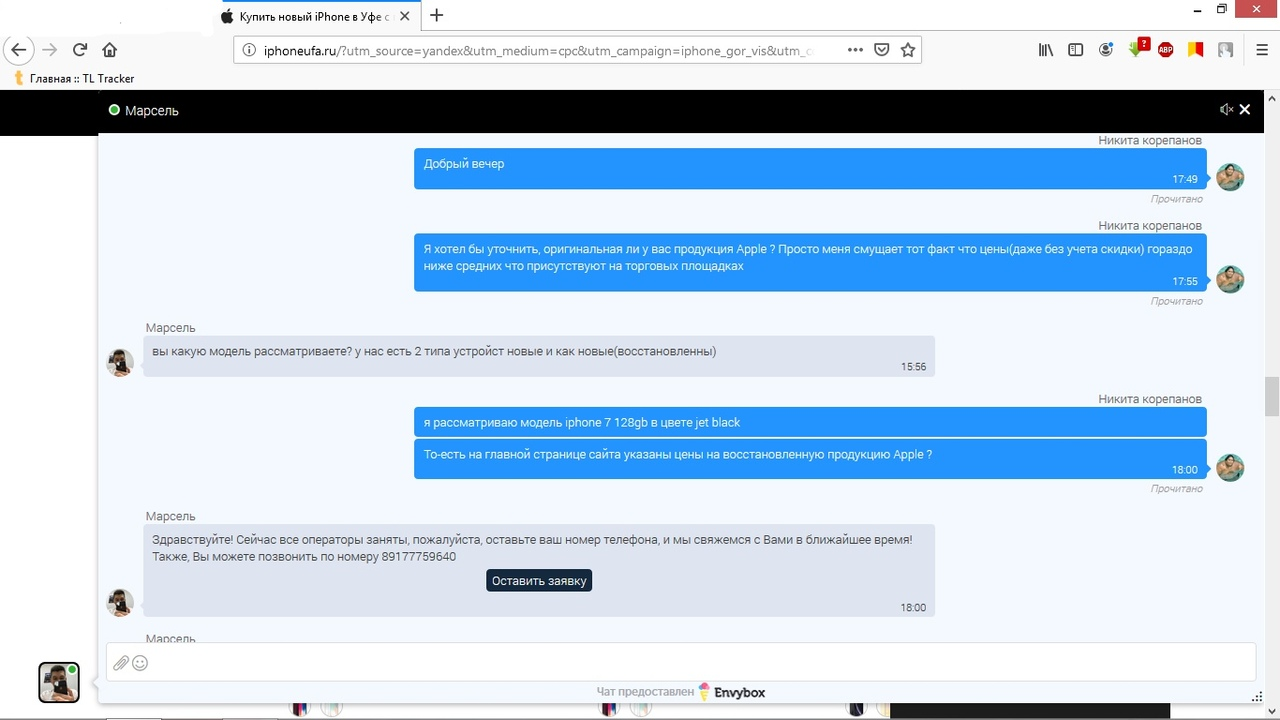
Task: Open the emoji picker in chat
Action: pos(140,663)
